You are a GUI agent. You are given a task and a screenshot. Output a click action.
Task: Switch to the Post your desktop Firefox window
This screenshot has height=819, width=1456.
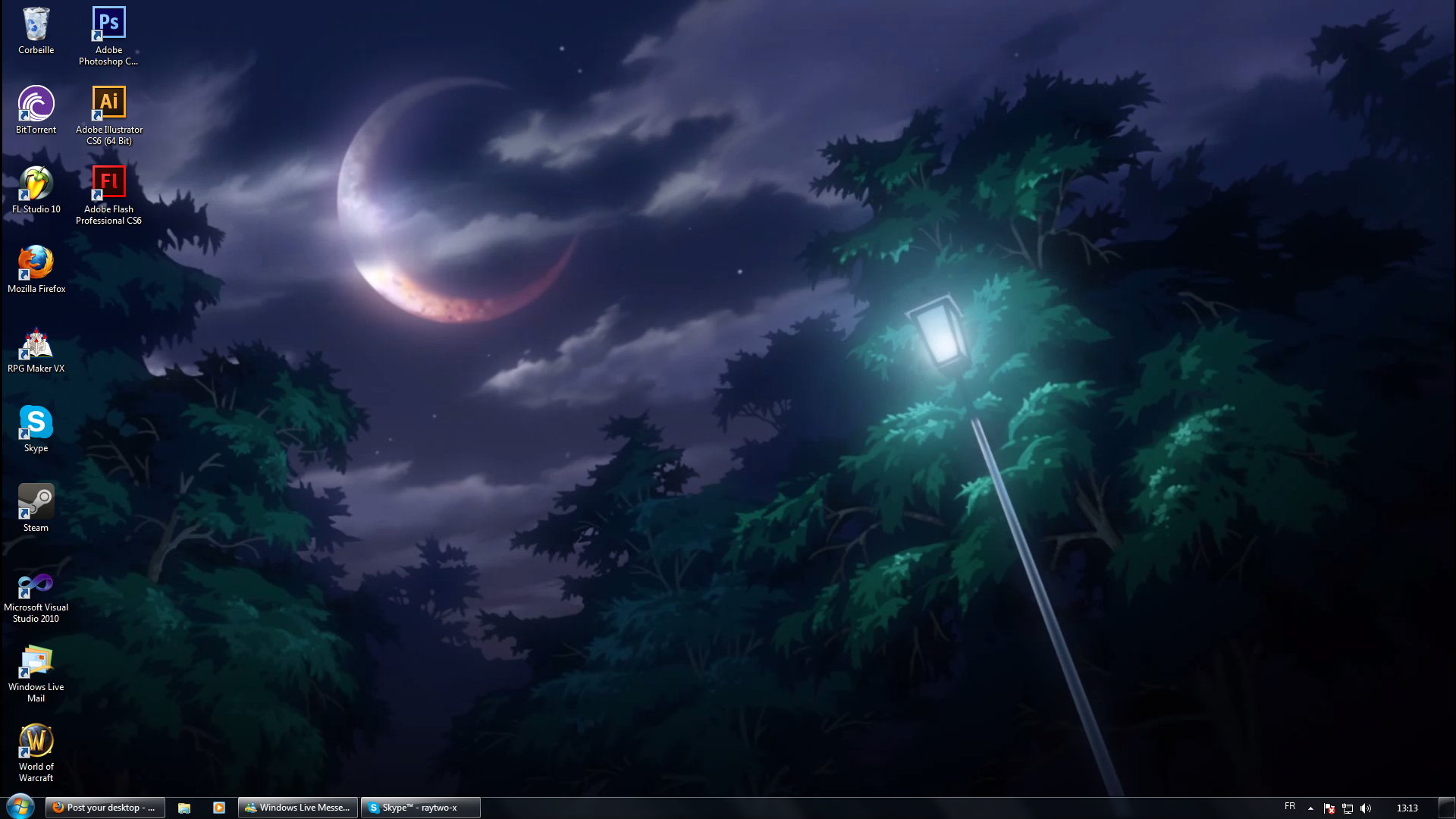(105, 808)
